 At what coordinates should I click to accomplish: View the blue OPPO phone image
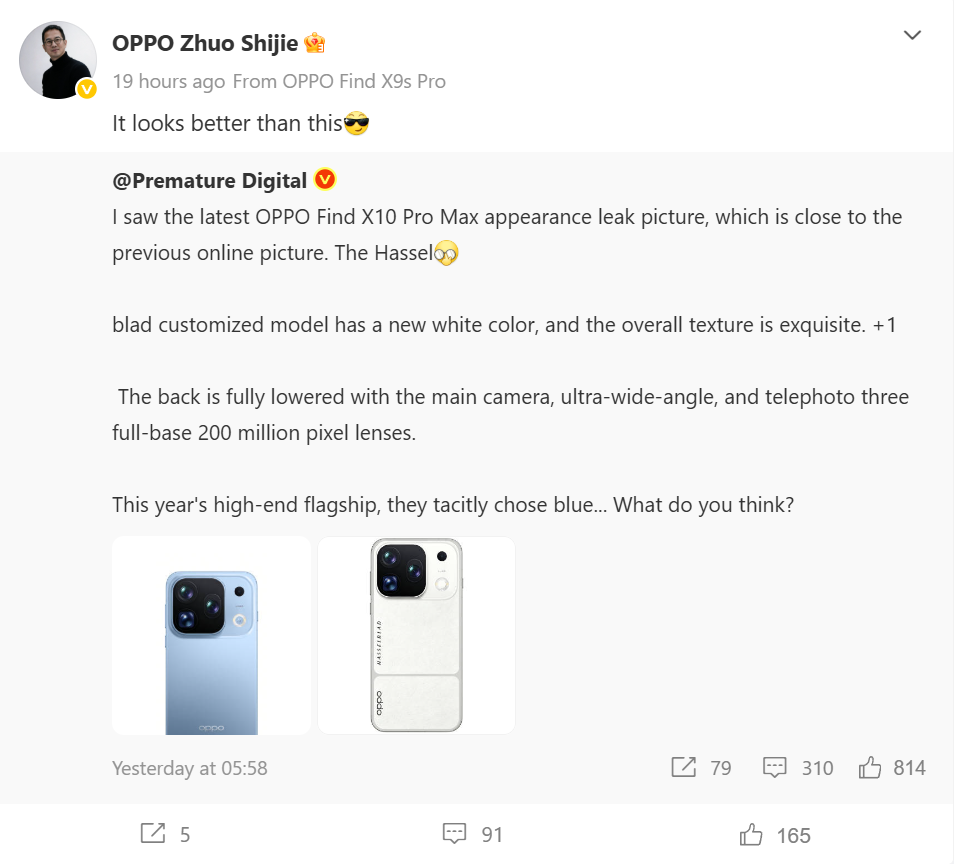[x=211, y=635]
